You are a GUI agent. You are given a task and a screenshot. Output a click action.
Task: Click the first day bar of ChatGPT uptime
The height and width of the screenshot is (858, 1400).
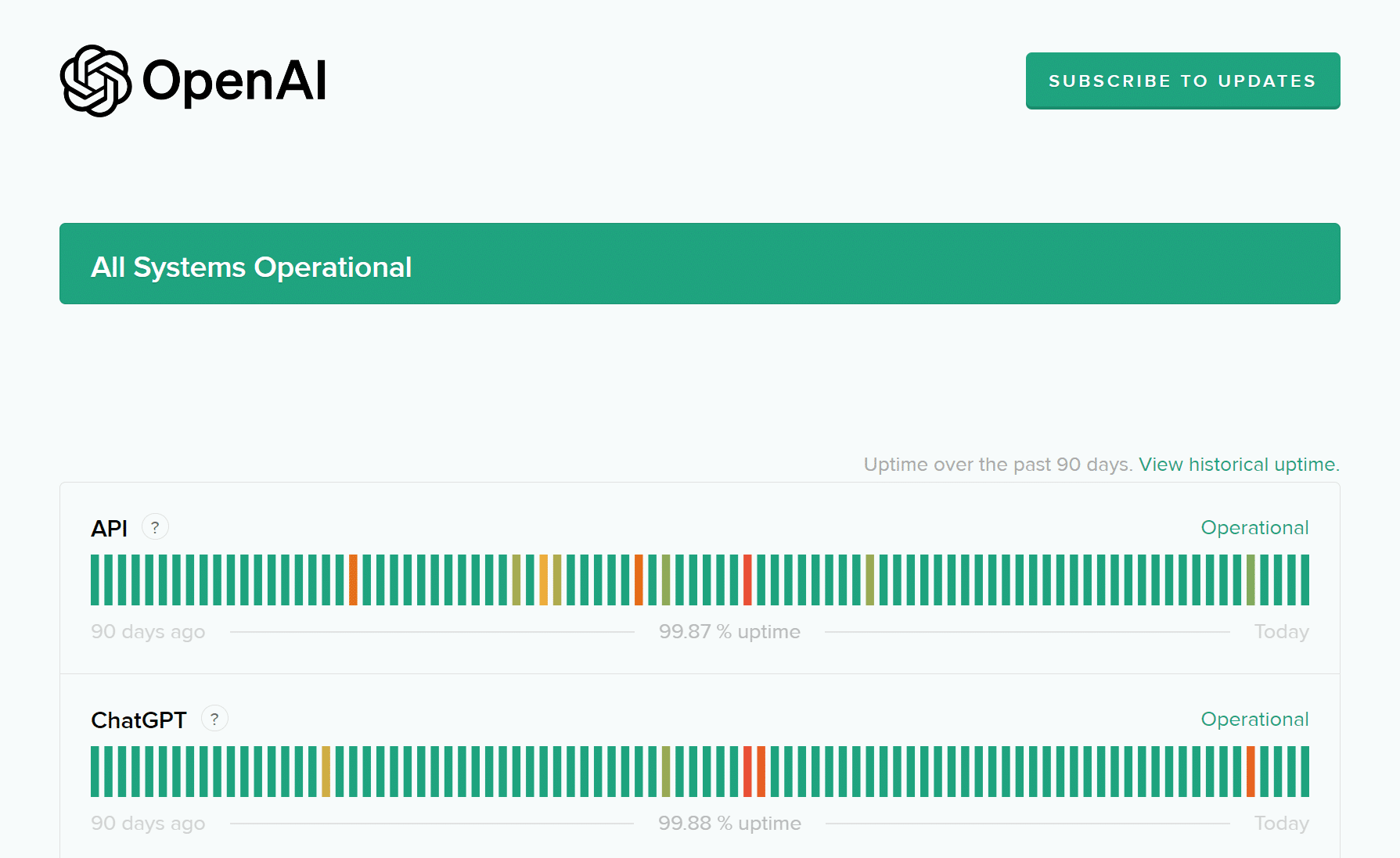95,771
